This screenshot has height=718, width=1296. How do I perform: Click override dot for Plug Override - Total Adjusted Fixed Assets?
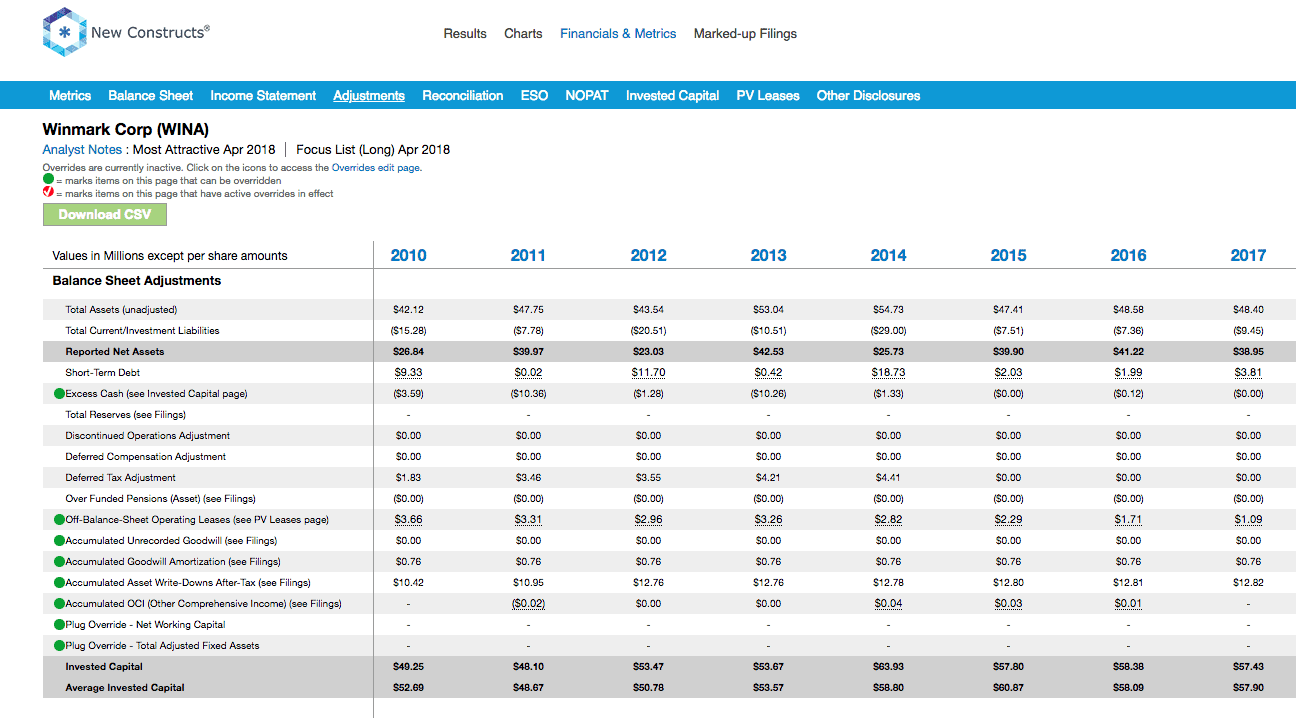(x=59, y=646)
